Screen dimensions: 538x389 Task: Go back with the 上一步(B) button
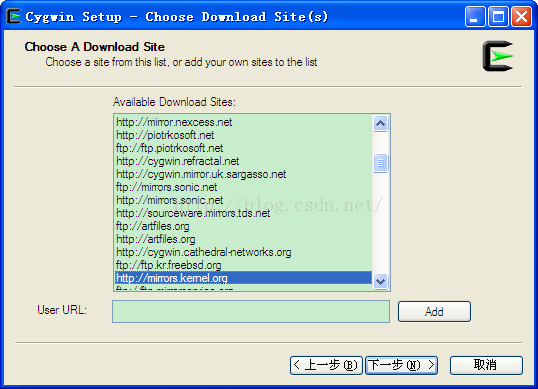point(326,365)
